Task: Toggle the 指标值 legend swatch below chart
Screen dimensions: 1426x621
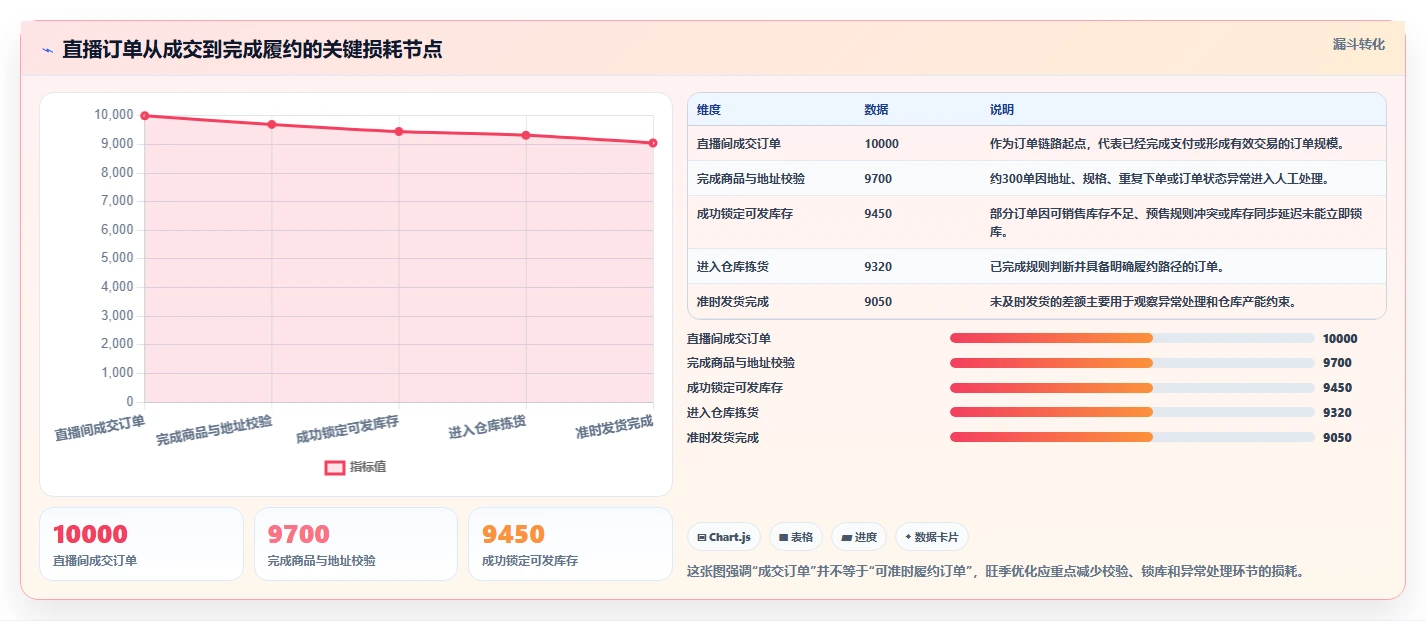Action: click(335, 467)
